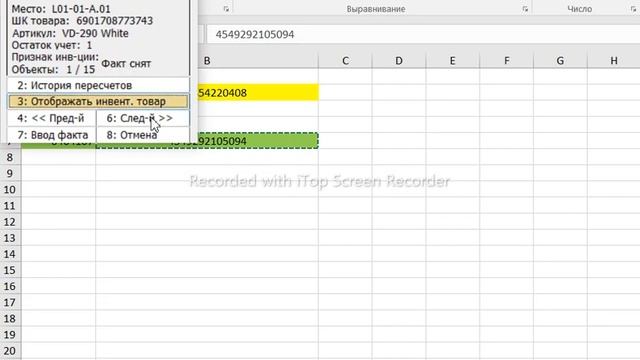Select row 16 header
Image resolution: width=640 pixels, height=360 pixels.
10,287
